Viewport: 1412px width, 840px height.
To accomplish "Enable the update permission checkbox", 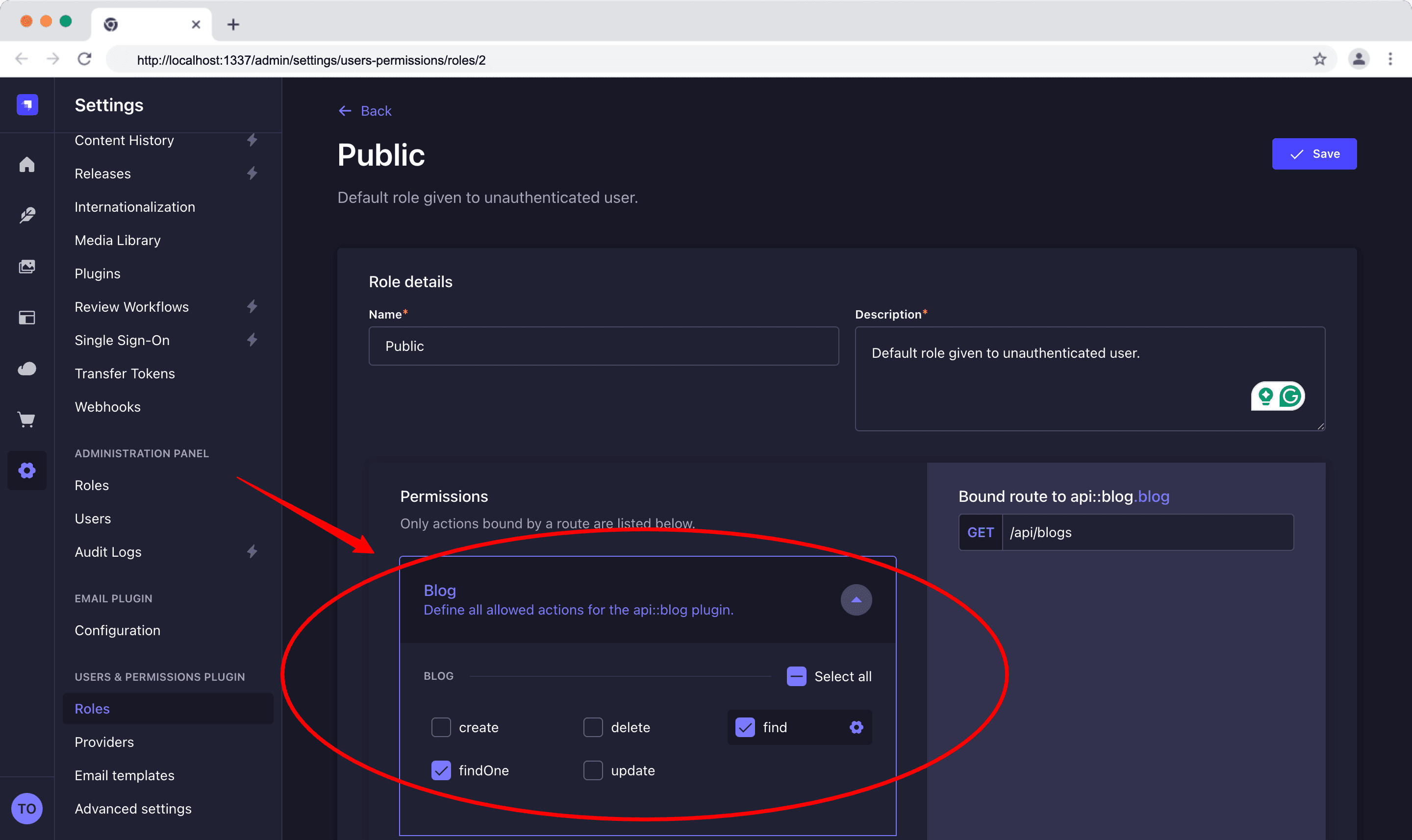I will 593,770.
